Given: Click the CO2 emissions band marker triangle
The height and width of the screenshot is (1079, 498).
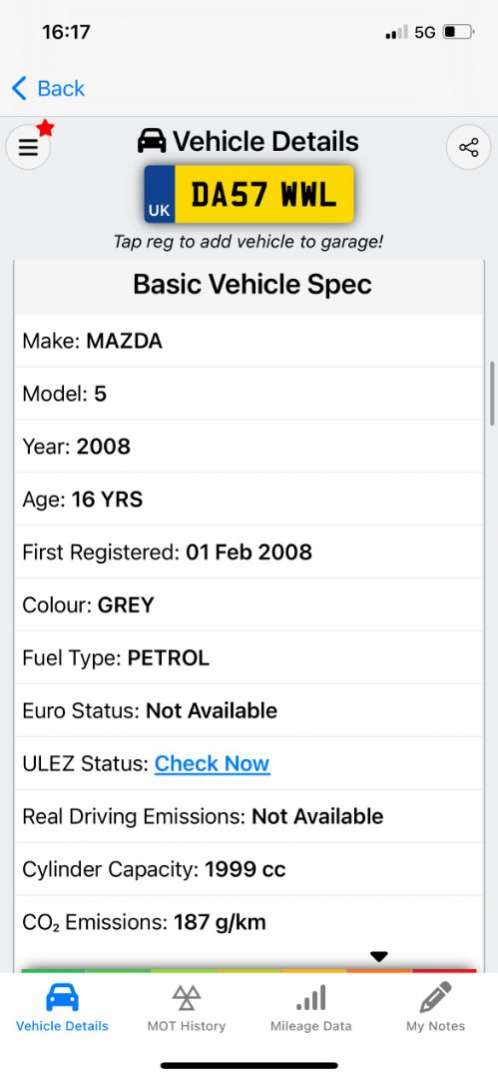Looking at the screenshot, I should pos(379,957).
